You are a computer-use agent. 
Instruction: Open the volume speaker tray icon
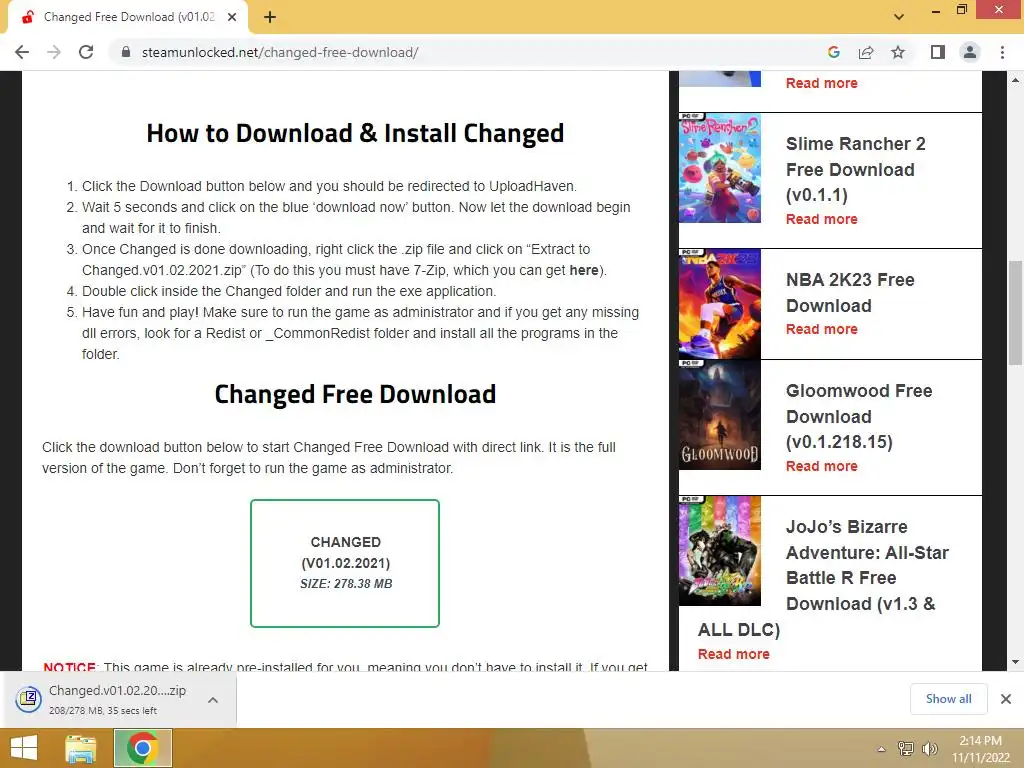coord(929,748)
